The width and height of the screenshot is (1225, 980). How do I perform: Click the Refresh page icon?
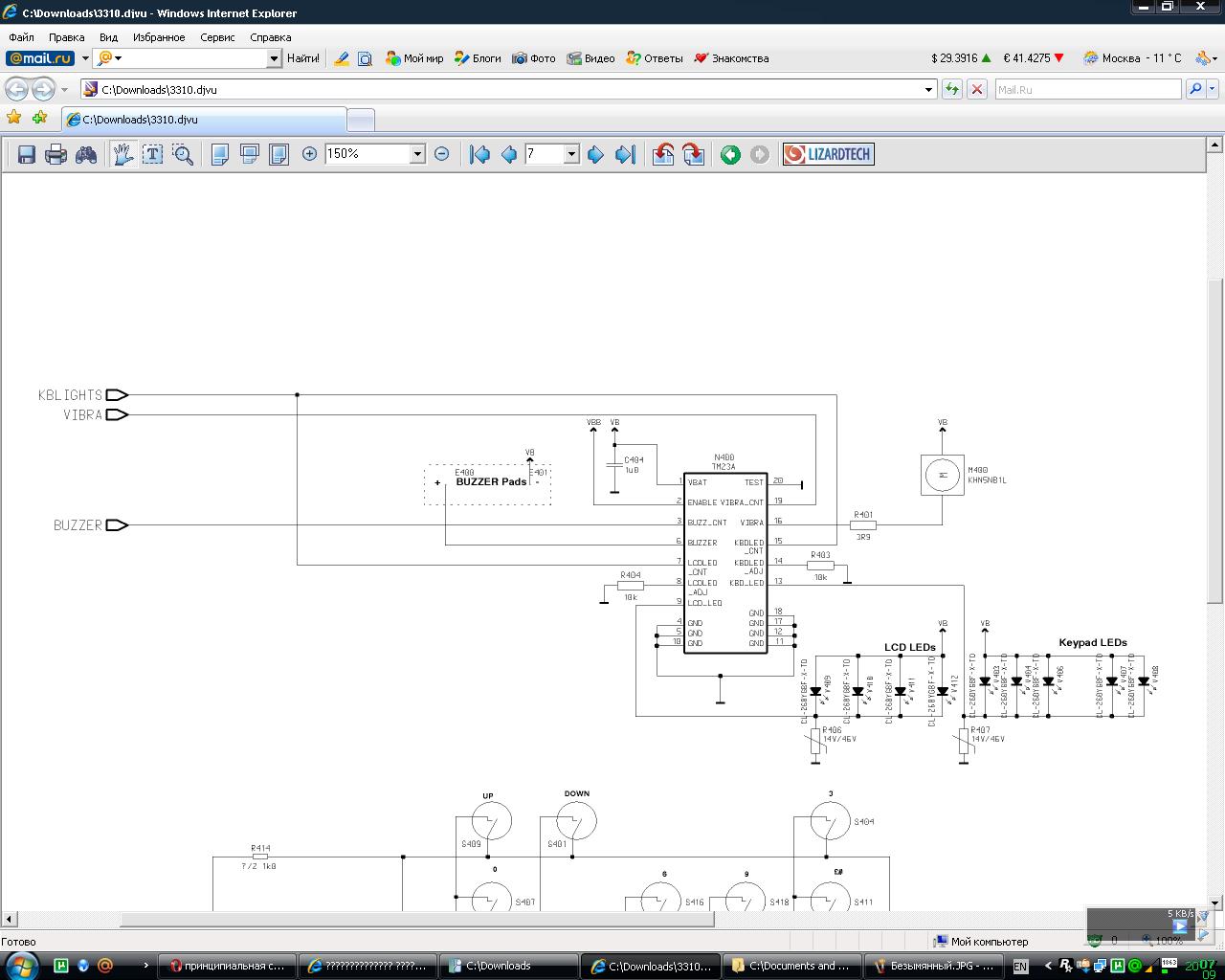(x=952, y=89)
